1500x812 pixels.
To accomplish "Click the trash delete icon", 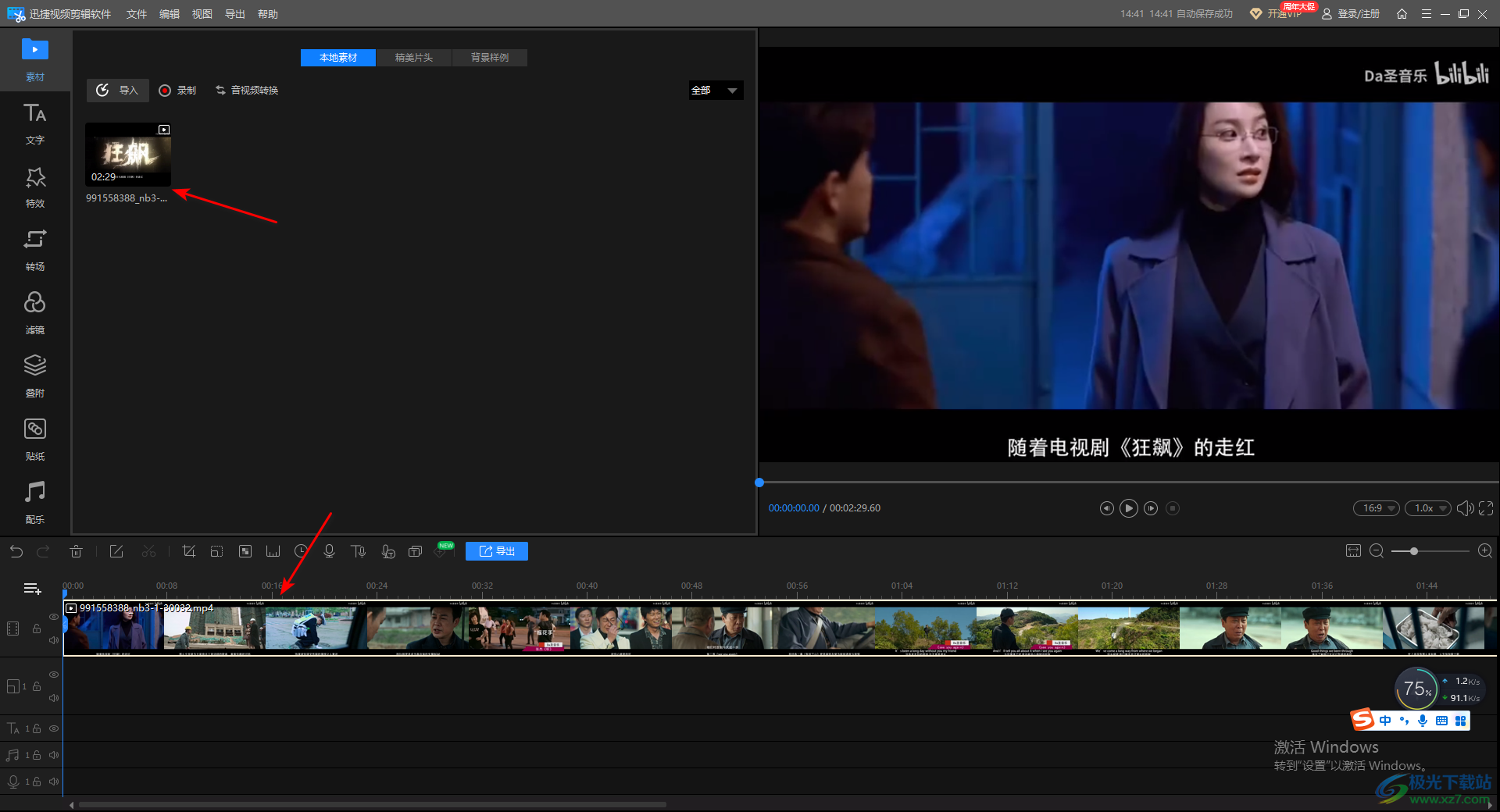I will (x=76, y=551).
